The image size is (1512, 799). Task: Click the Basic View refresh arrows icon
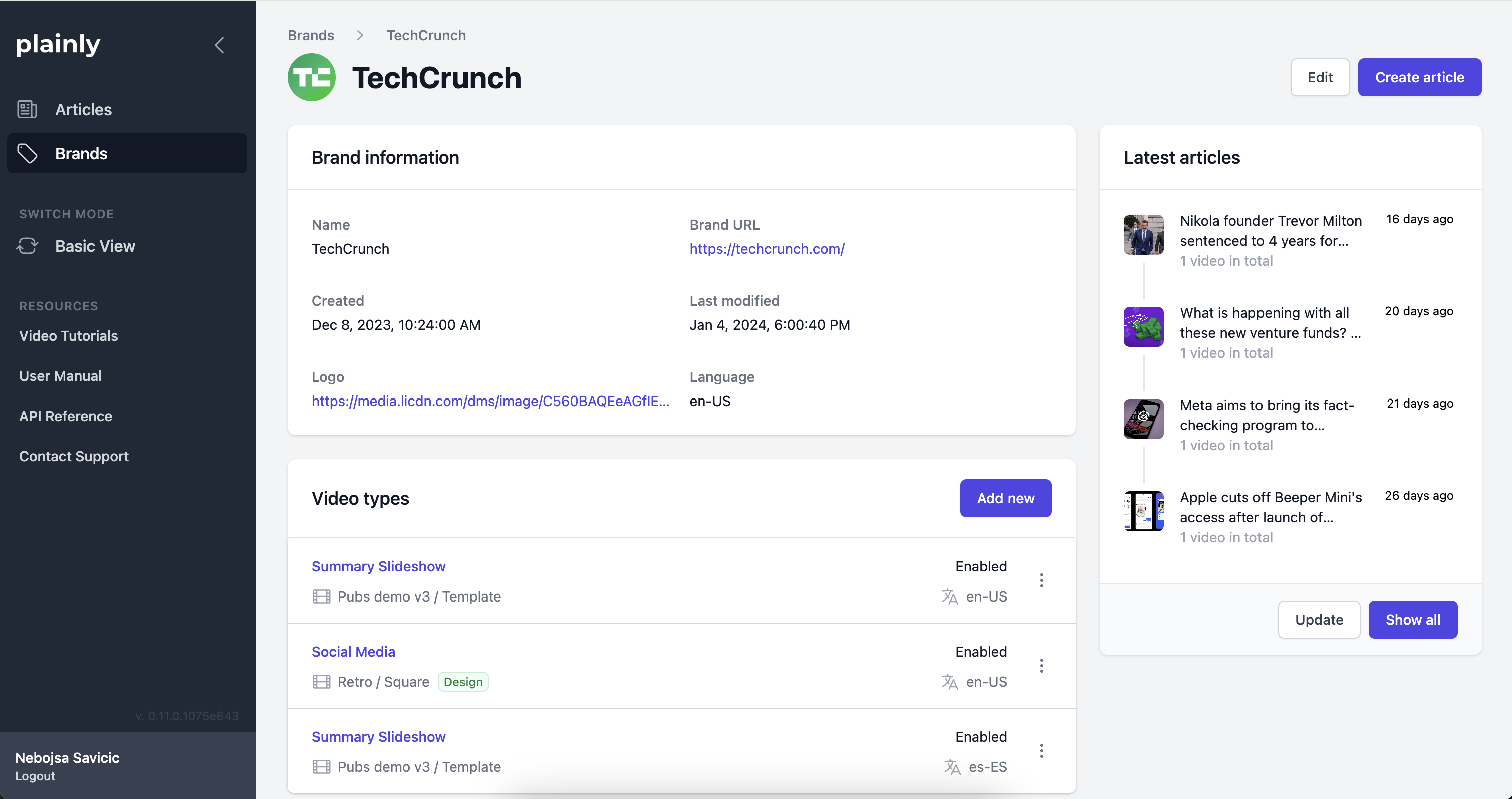click(27, 246)
